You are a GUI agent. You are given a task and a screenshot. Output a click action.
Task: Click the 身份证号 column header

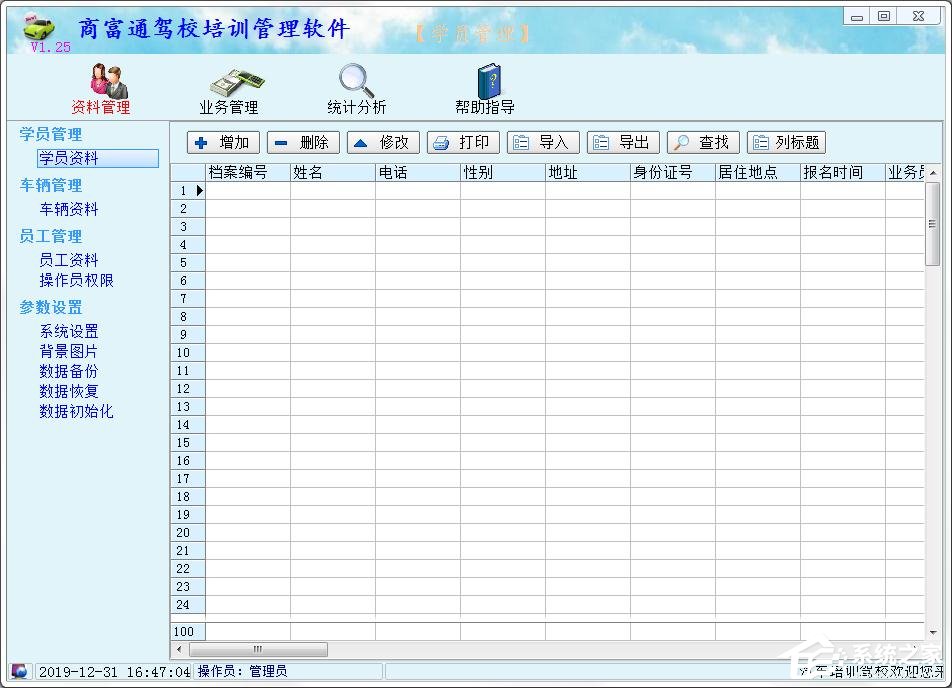(673, 172)
